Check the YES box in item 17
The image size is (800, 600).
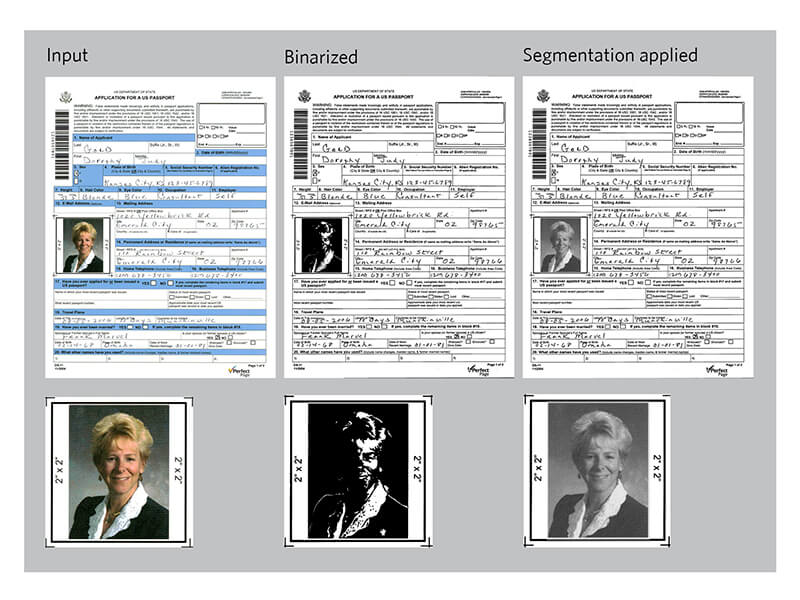click(x=153, y=282)
